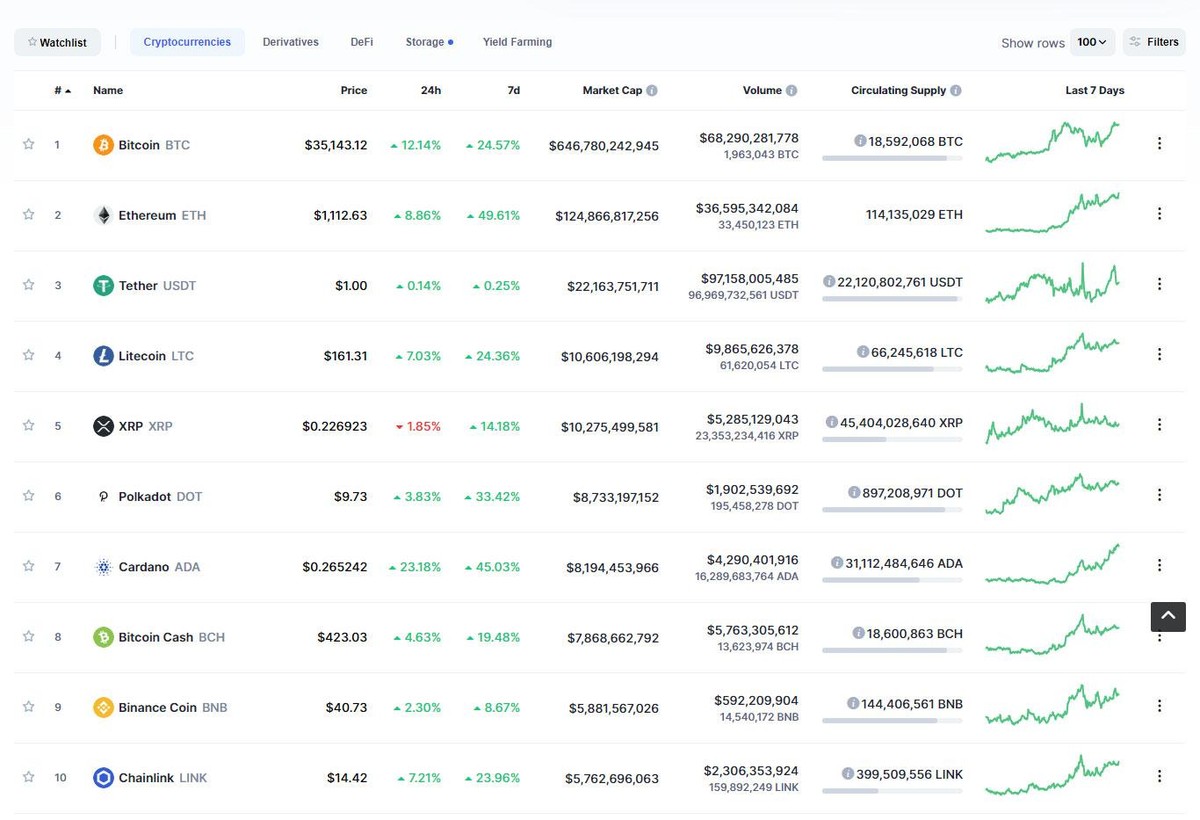This screenshot has height=820, width=1200.
Task: Click the Bitcoin BTC coin icon
Action: point(103,144)
